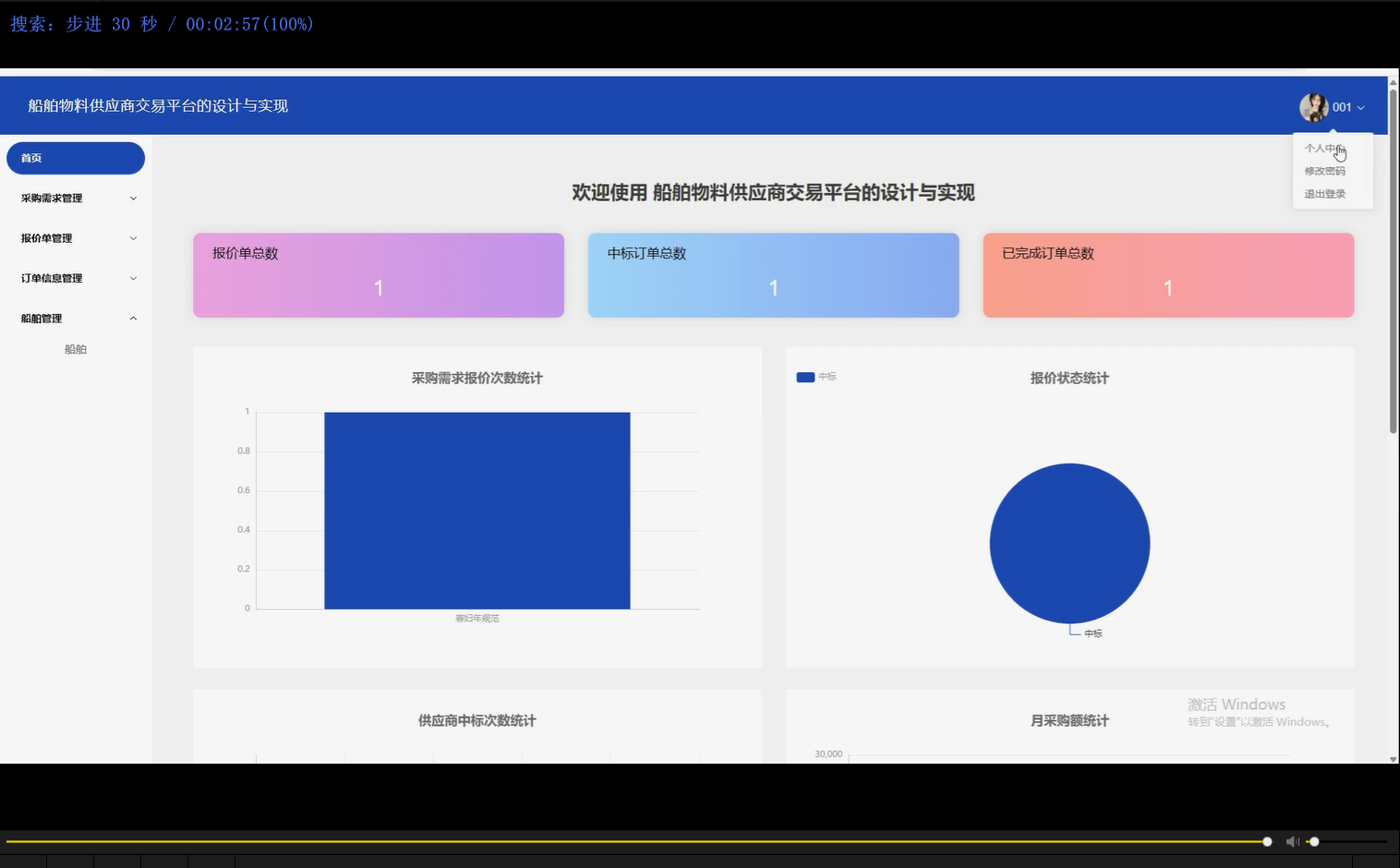Select the 船舶 submenu item

tap(76, 349)
